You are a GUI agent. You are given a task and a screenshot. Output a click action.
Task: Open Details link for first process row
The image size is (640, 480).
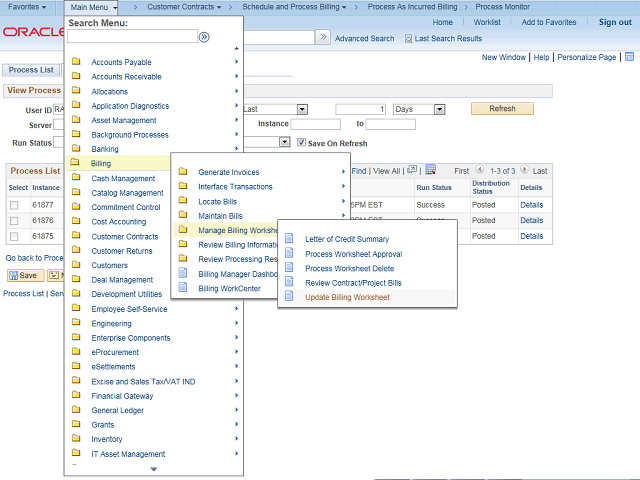pyautogui.click(x=531, y=205)
